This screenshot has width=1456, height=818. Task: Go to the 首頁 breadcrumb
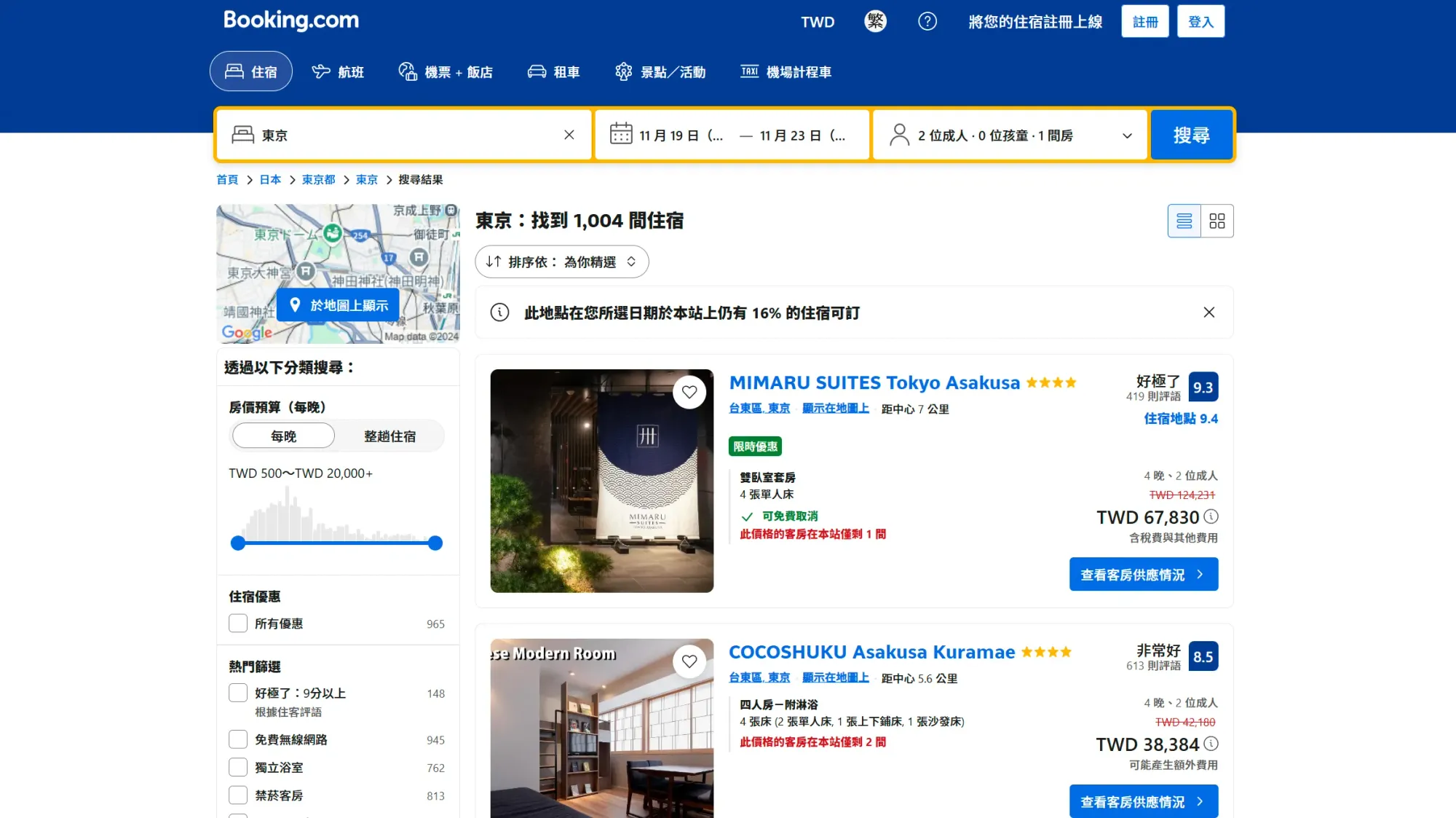[227, 179]
